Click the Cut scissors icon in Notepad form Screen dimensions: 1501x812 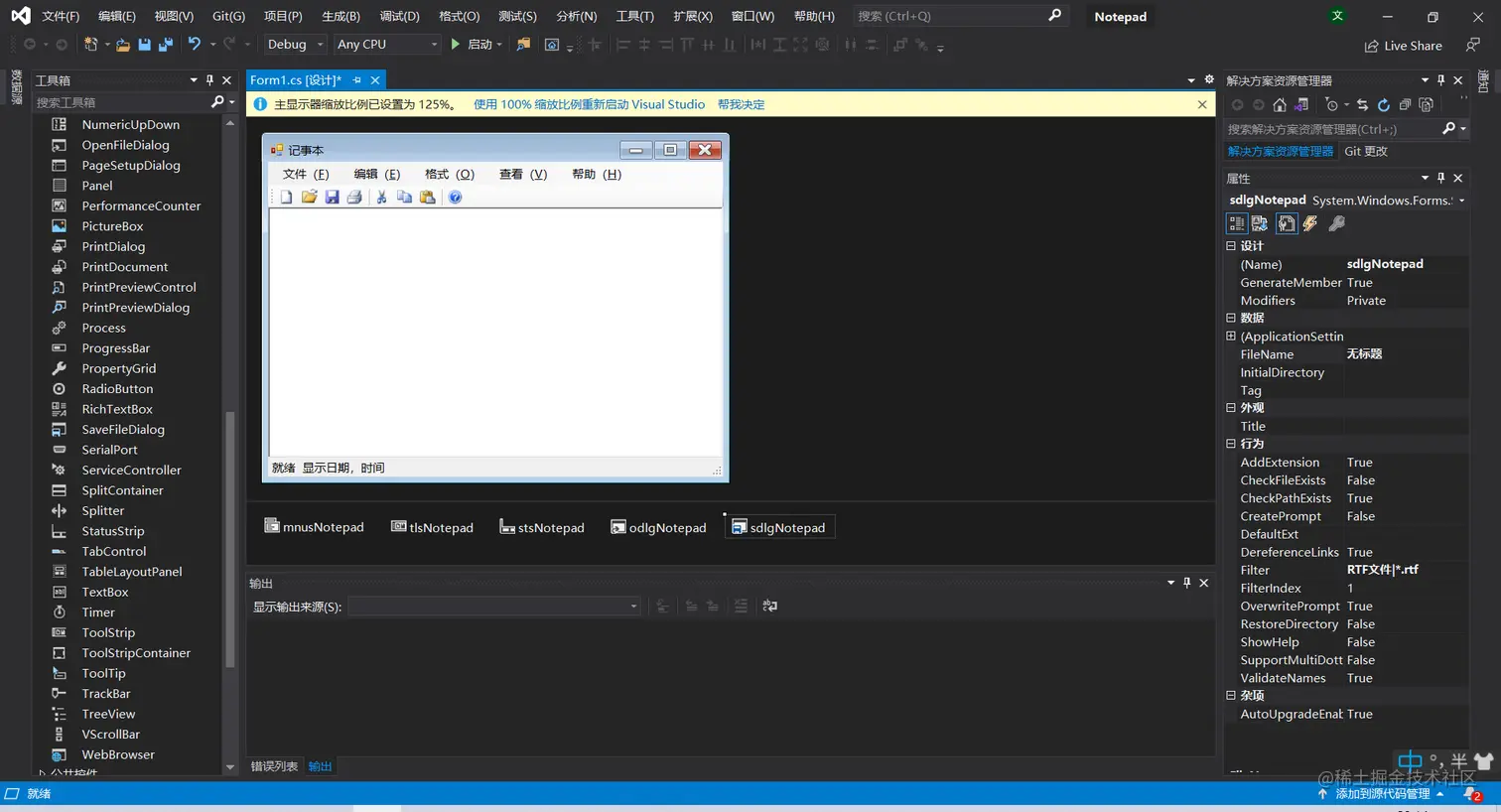point(381,197)
